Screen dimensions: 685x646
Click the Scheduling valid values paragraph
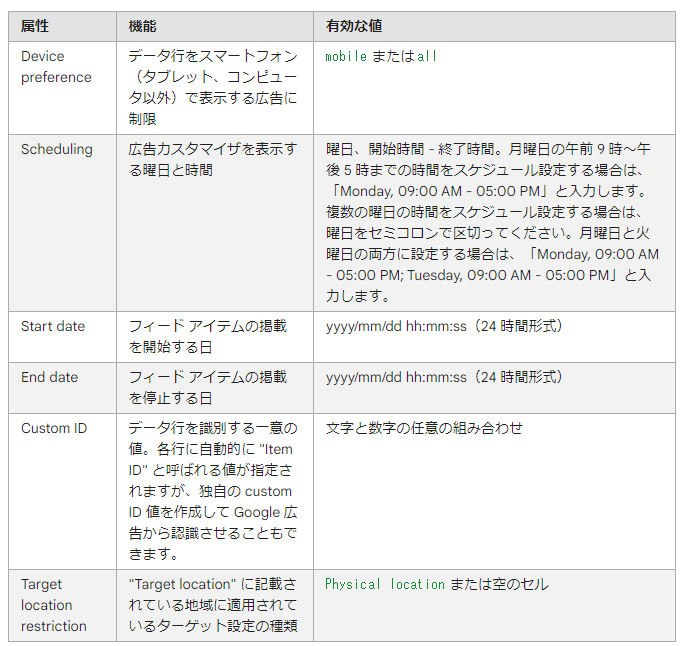(x=492, y=222)
